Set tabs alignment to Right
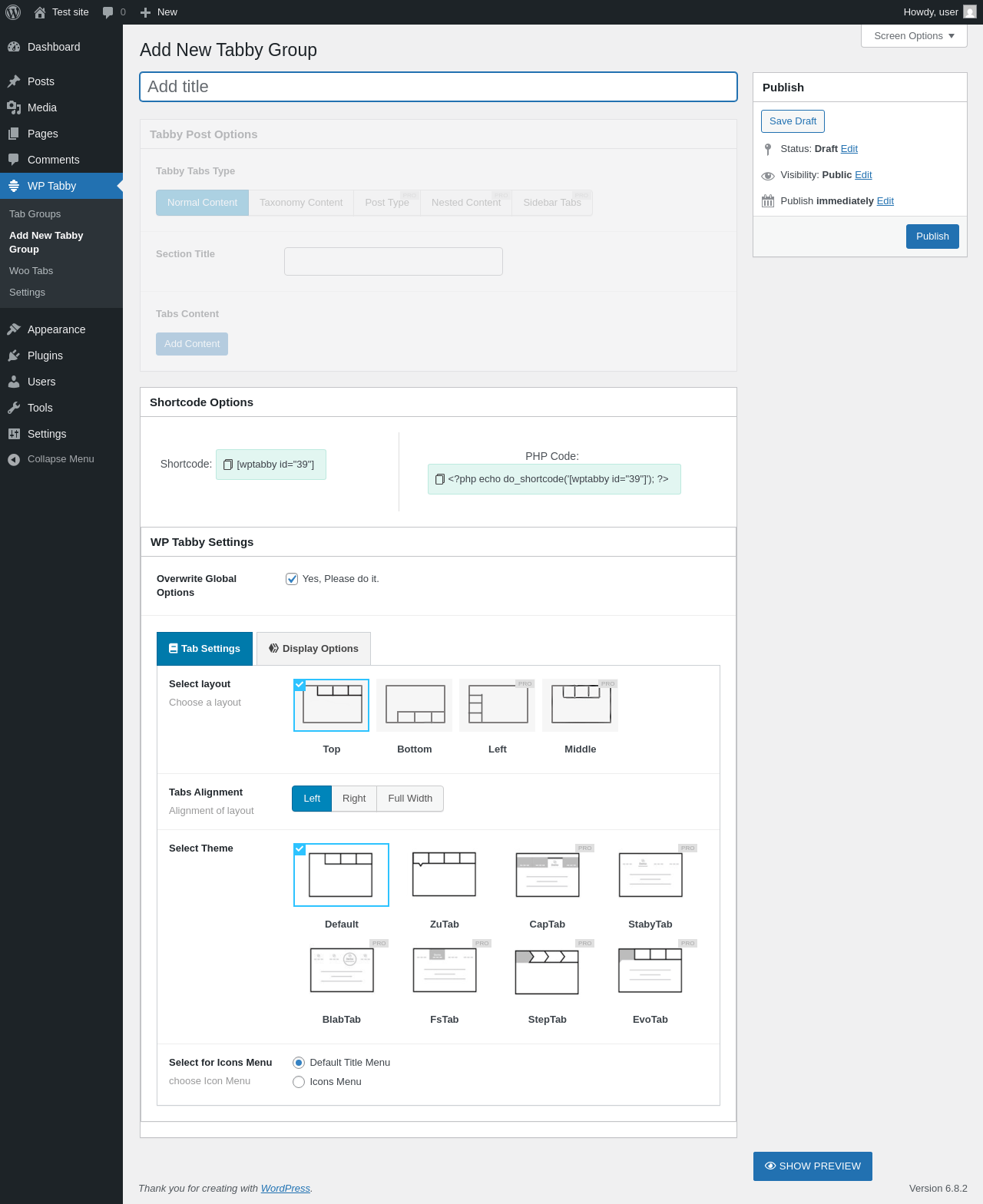Screen dimensions: 983x1204 point(354,799)
